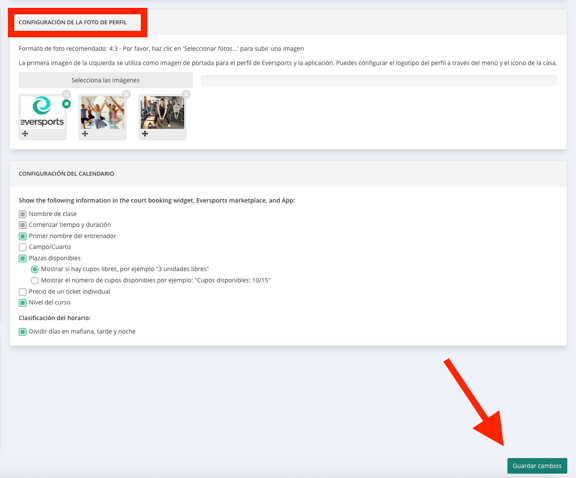Uncheck Primer nombre del entrenador
This screenshot has height=478, width=576.
(x=23, y=236)
